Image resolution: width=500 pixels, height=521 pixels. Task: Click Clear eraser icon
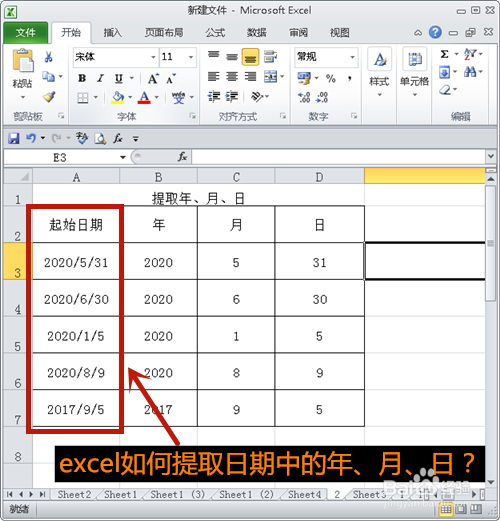(445, 90)
